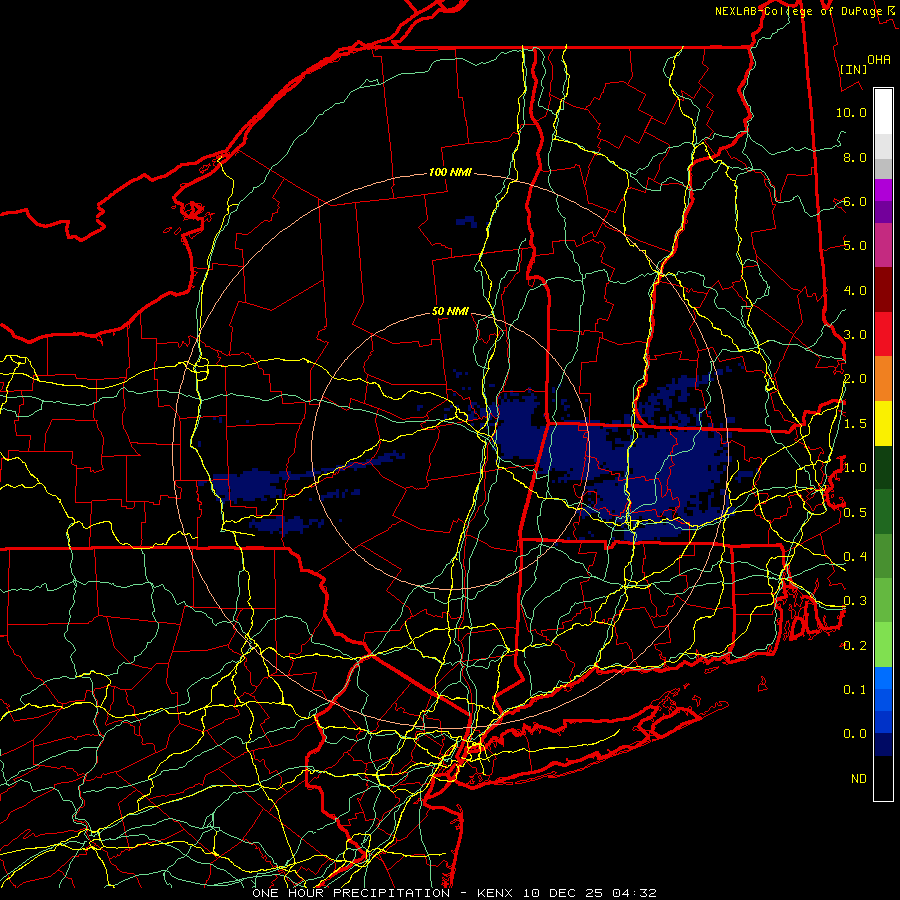This screenshot has height=900, width=900.
Task: Click the light blue swatch near 0.1
Action: click(x=883, y=678)
